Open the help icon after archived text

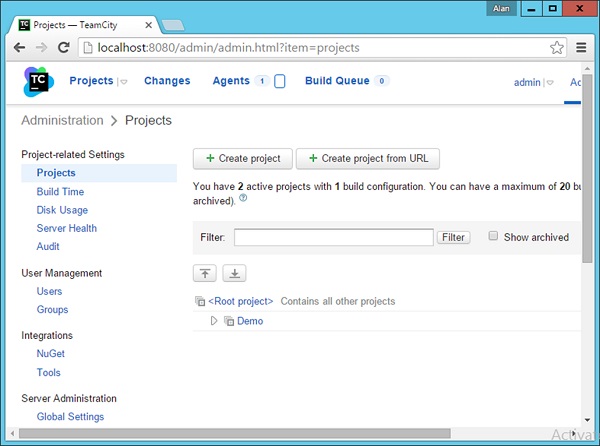[243, 199]
